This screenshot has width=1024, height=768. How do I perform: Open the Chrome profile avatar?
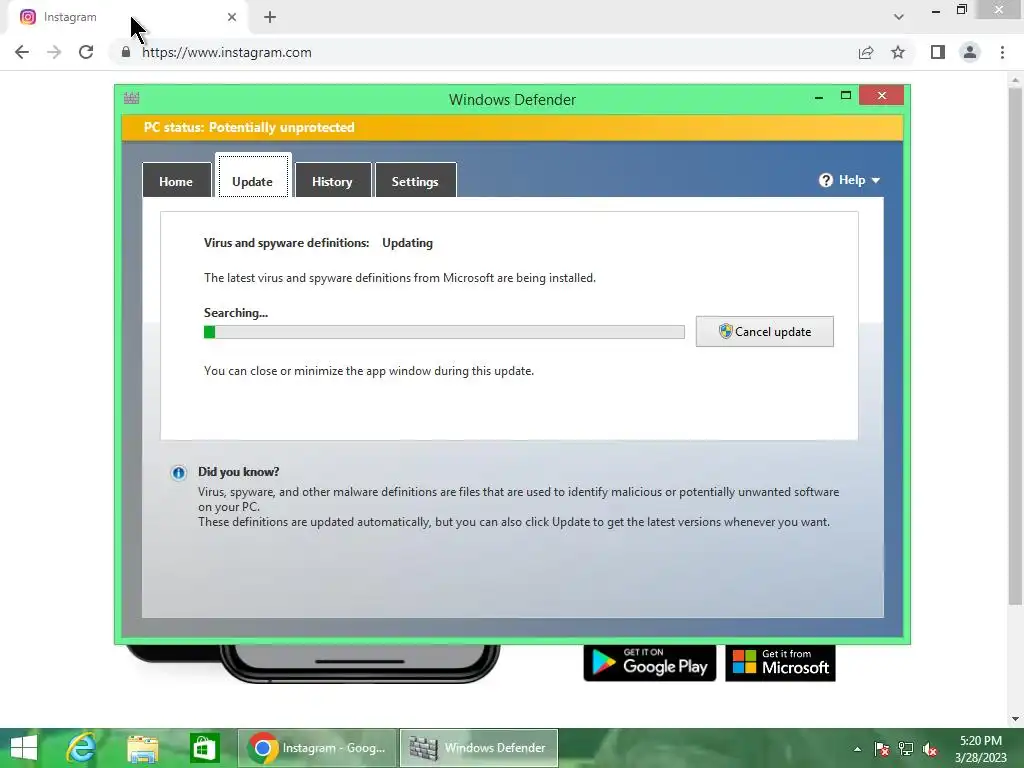tap(970, 52)
